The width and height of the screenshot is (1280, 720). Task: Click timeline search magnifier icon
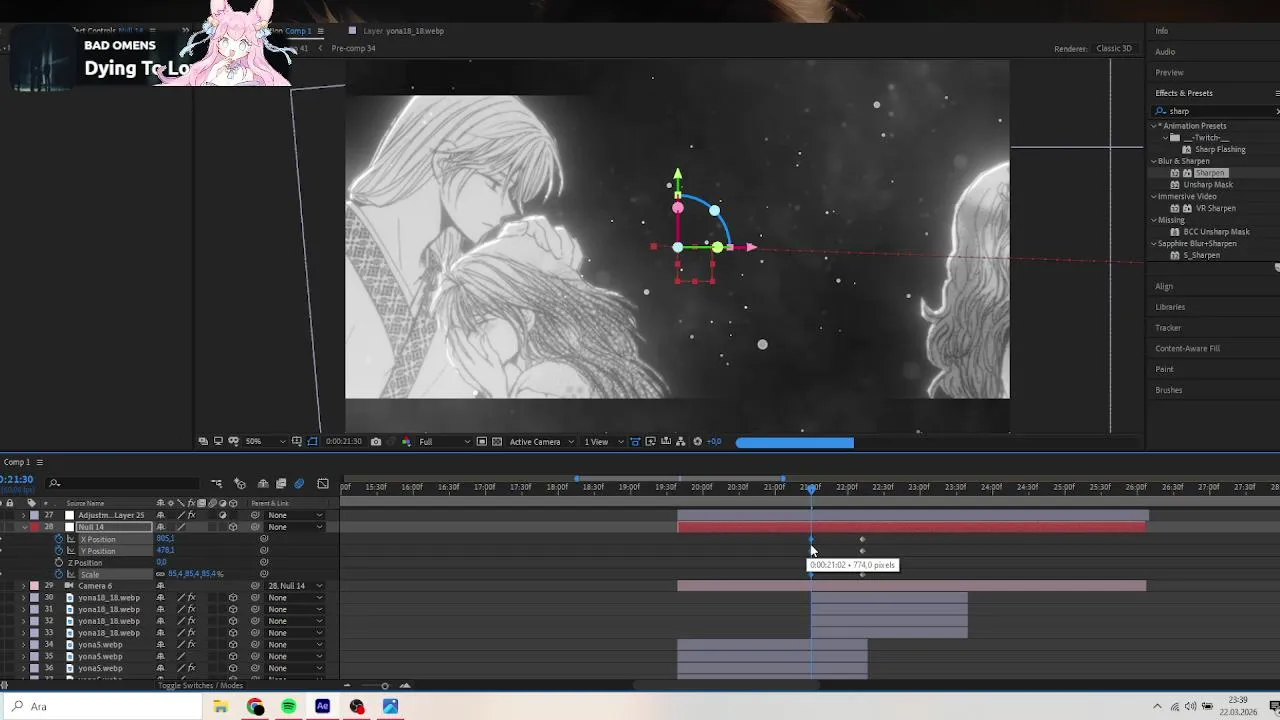click(54, 483)
